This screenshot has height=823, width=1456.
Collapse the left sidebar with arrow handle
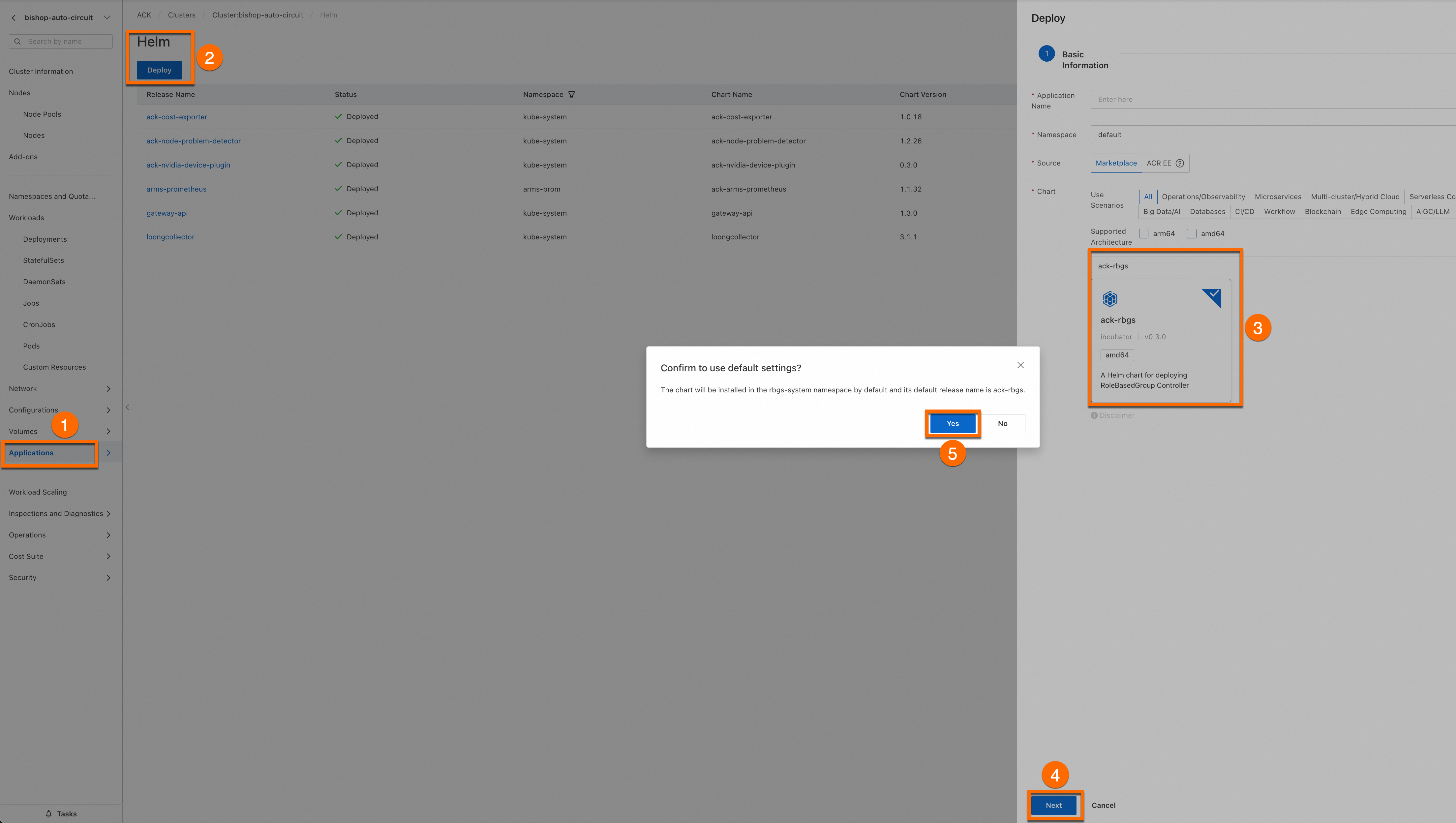click(128, 407)
